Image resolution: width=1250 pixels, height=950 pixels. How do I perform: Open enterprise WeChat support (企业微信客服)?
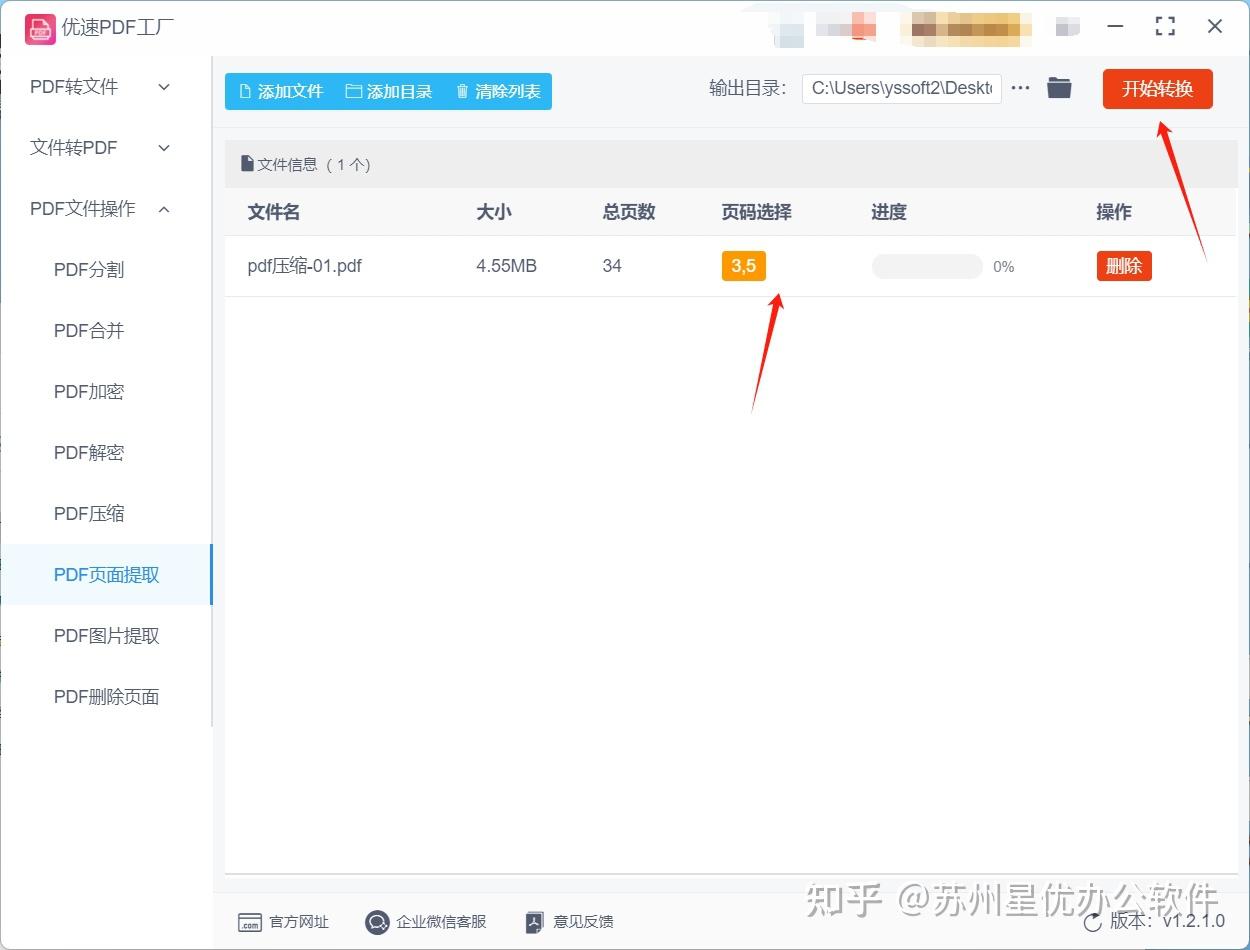377,922
